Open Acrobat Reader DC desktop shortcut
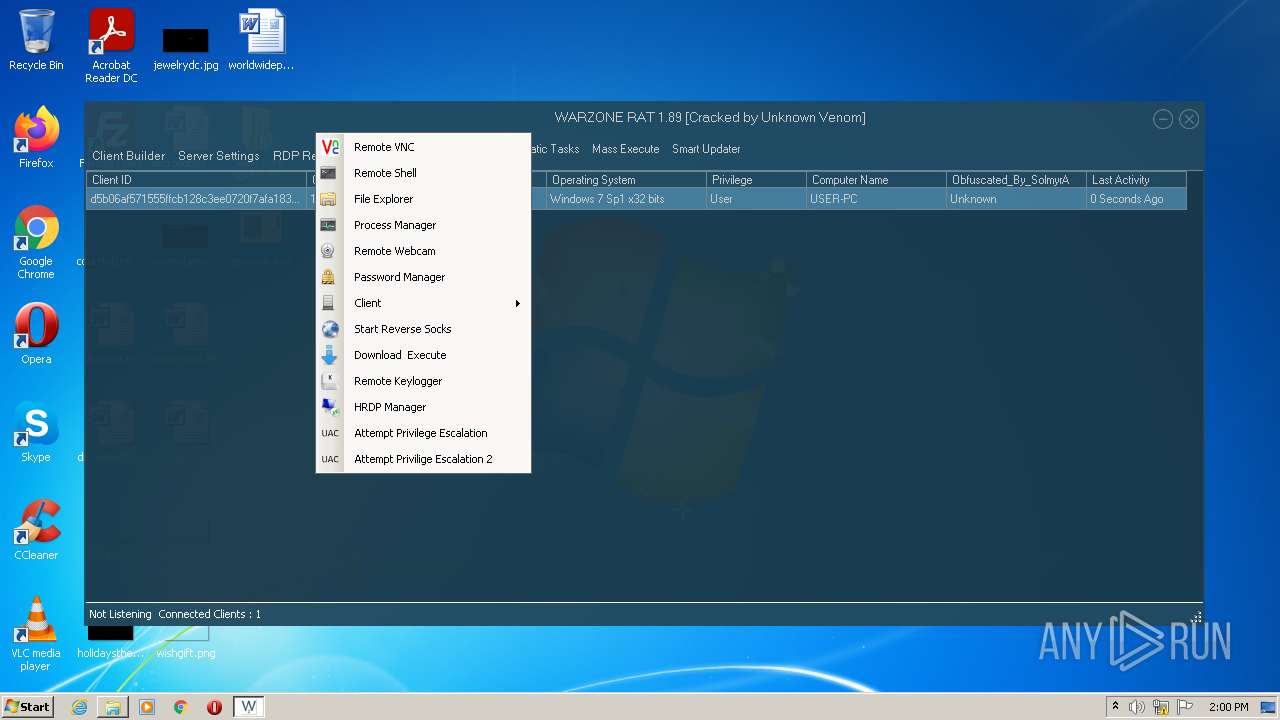 [x=111, y=46]
